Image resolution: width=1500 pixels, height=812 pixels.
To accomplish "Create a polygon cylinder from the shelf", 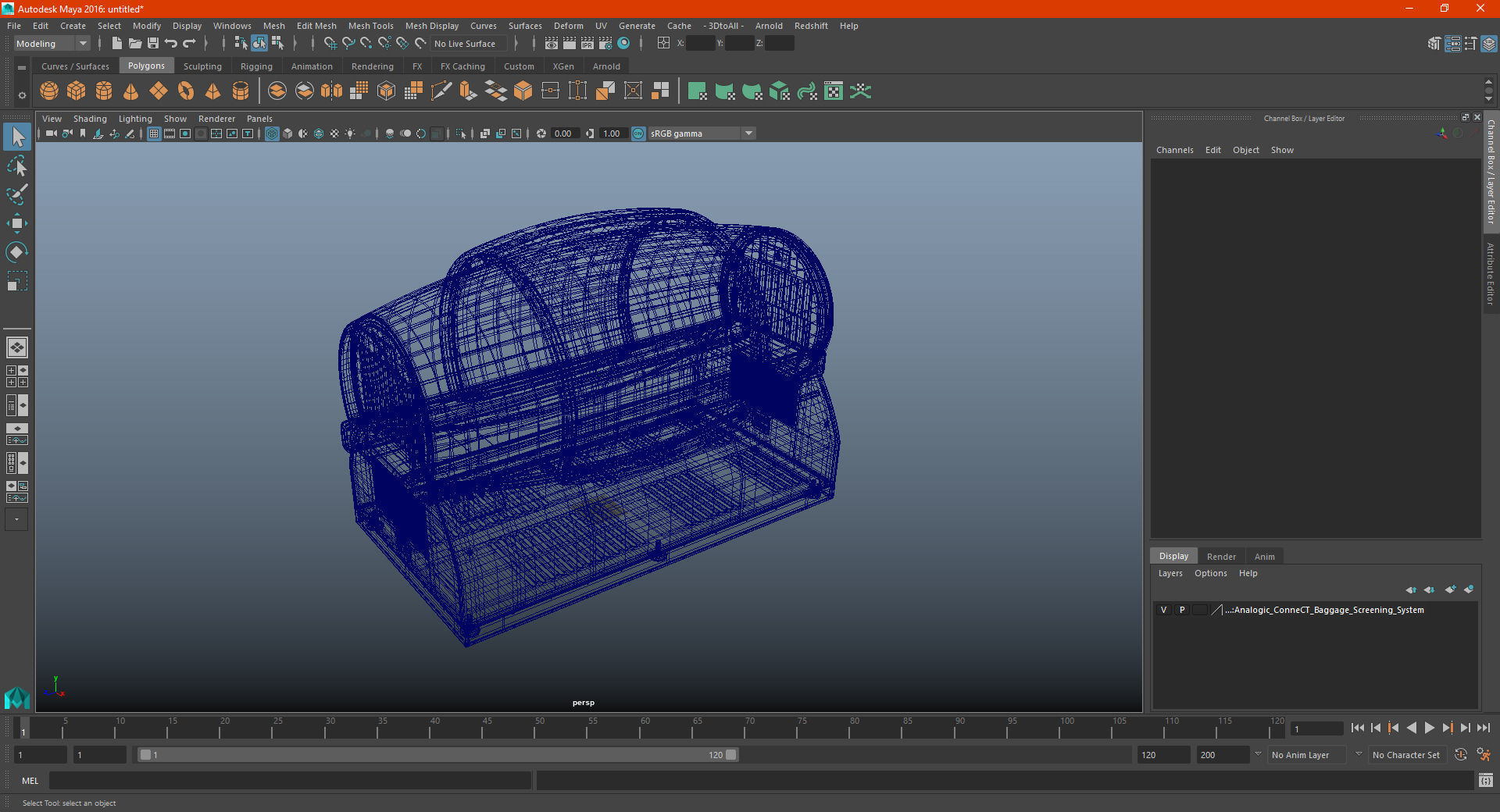I will (x=104, y=91).
